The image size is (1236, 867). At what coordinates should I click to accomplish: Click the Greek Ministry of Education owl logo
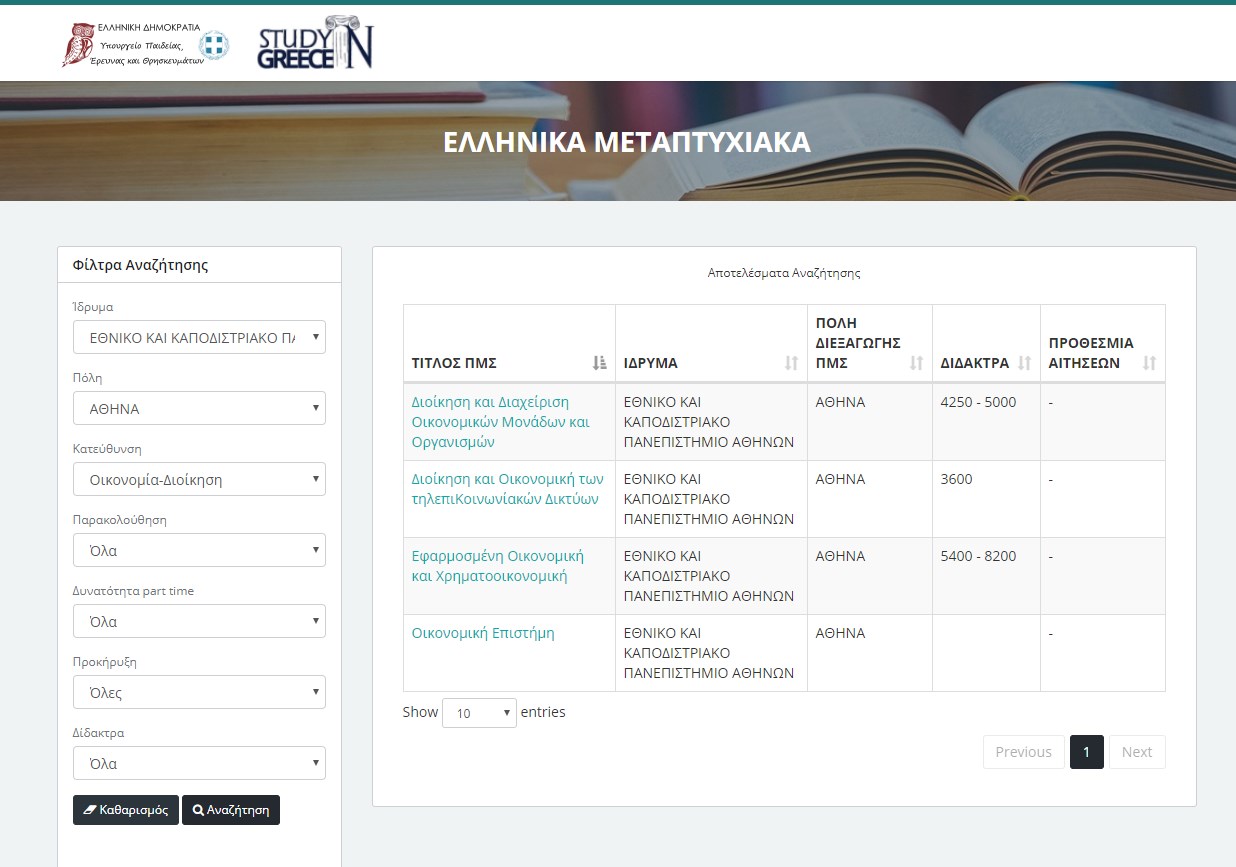[145, 45]
